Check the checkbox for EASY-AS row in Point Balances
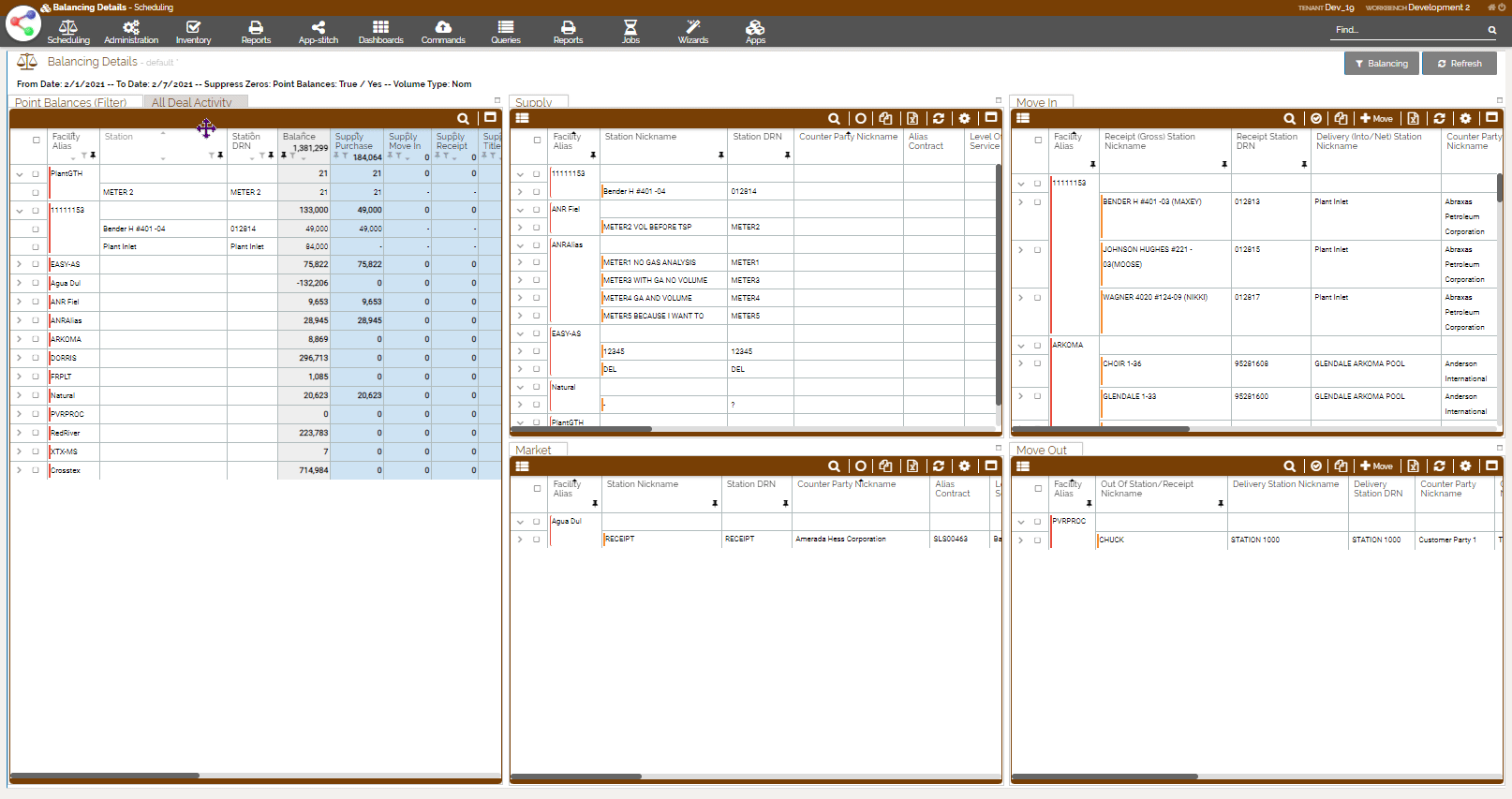 click(36, 265)
